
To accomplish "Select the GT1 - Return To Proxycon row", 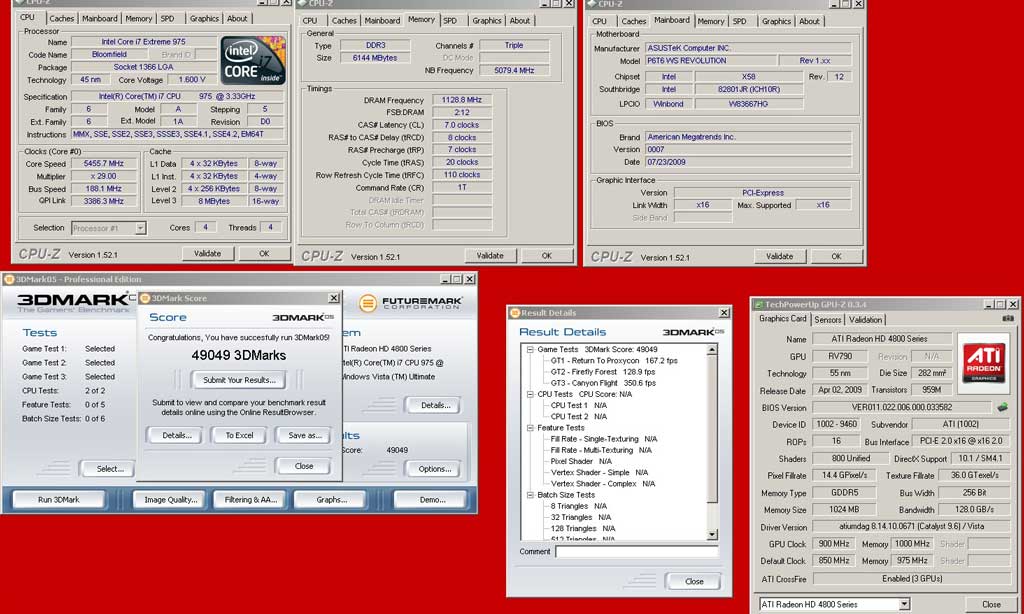I will point(614,361).
